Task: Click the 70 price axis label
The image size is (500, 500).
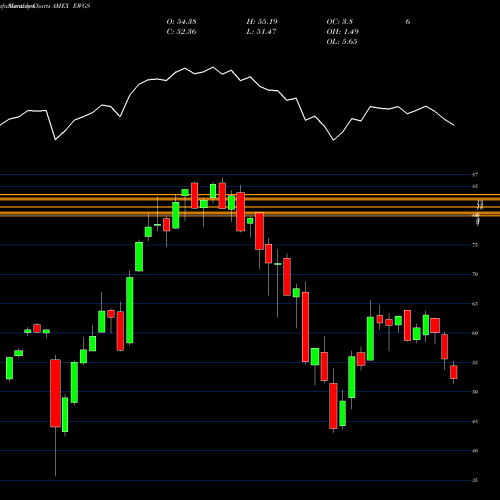Action: (x=475, y=274)
